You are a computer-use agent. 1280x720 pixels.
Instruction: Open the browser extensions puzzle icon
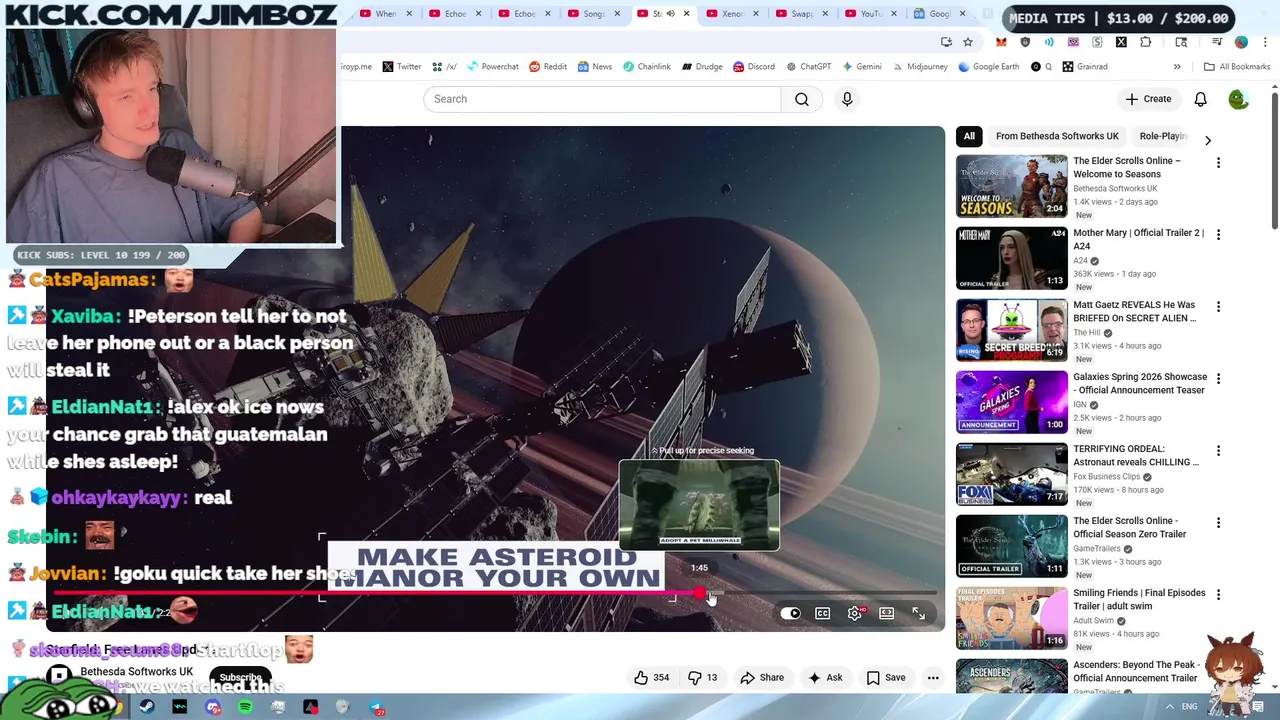point(1145,42)
